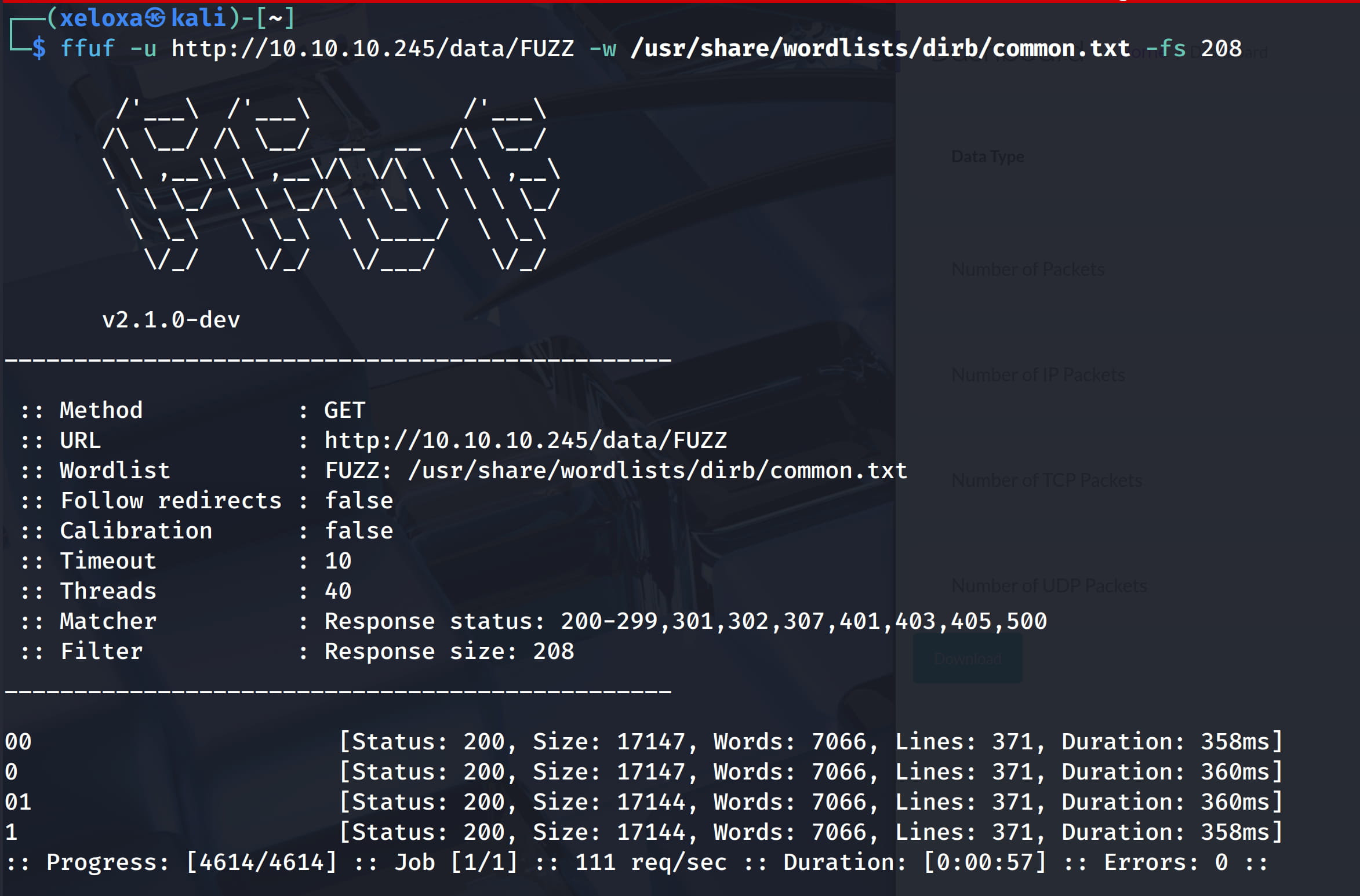Click the GET value in the Method row
This screenshot has width=1360, height=896.
pyautogui.click(x=344, y=410)
